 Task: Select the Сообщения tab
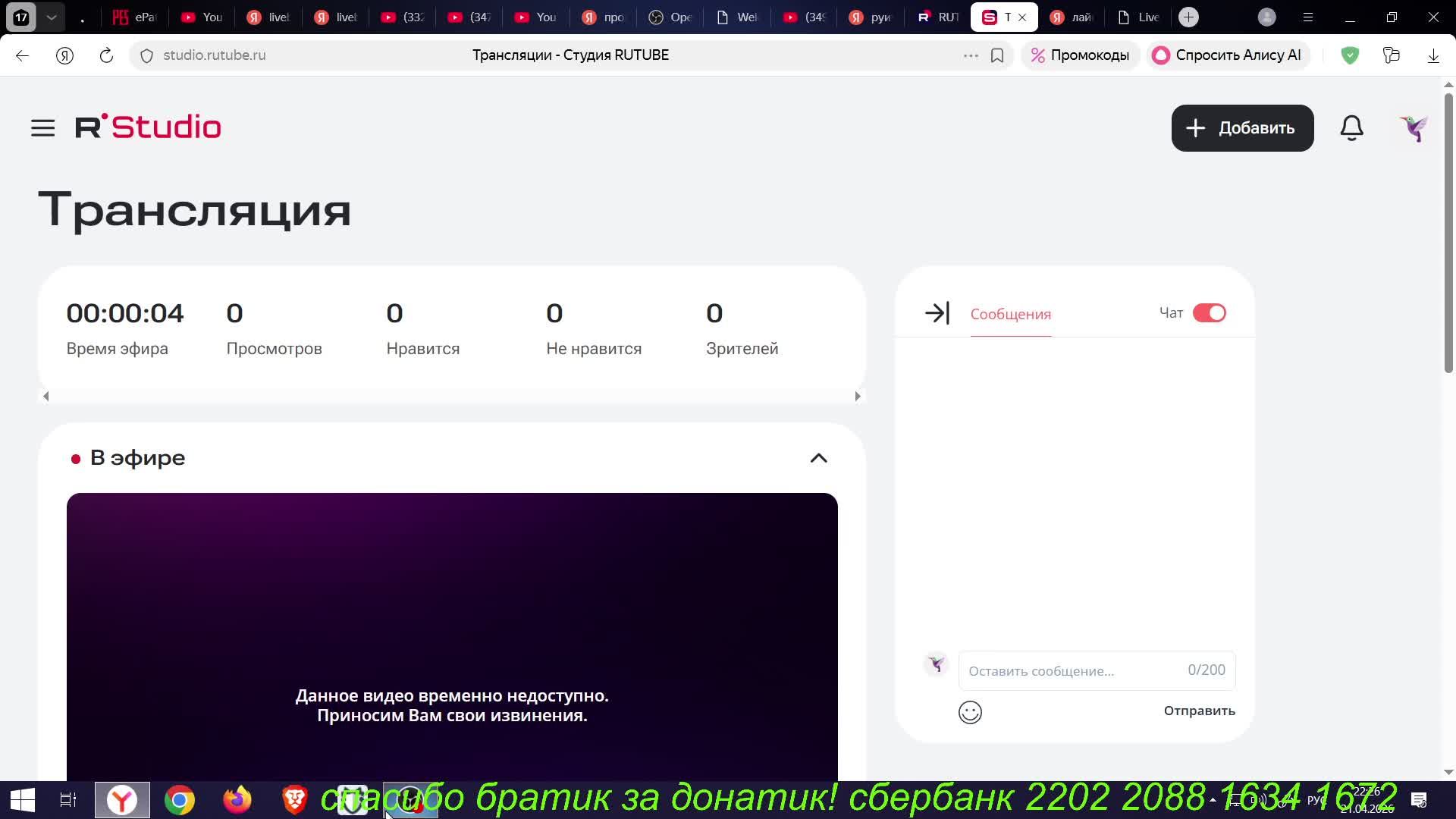coord(1010,314)
